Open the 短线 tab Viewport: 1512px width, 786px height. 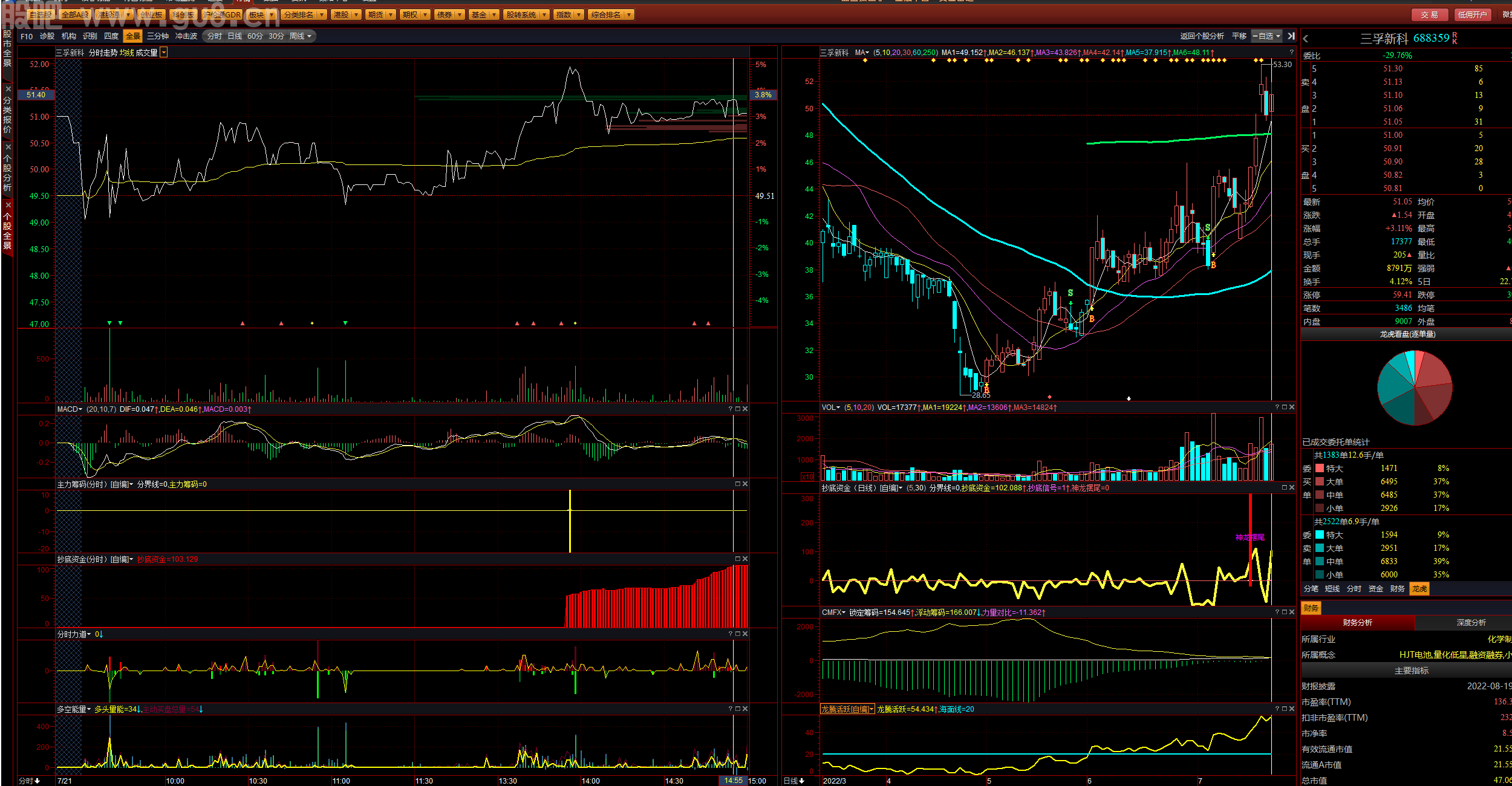pyautogui.click(x=1332, y=589)
